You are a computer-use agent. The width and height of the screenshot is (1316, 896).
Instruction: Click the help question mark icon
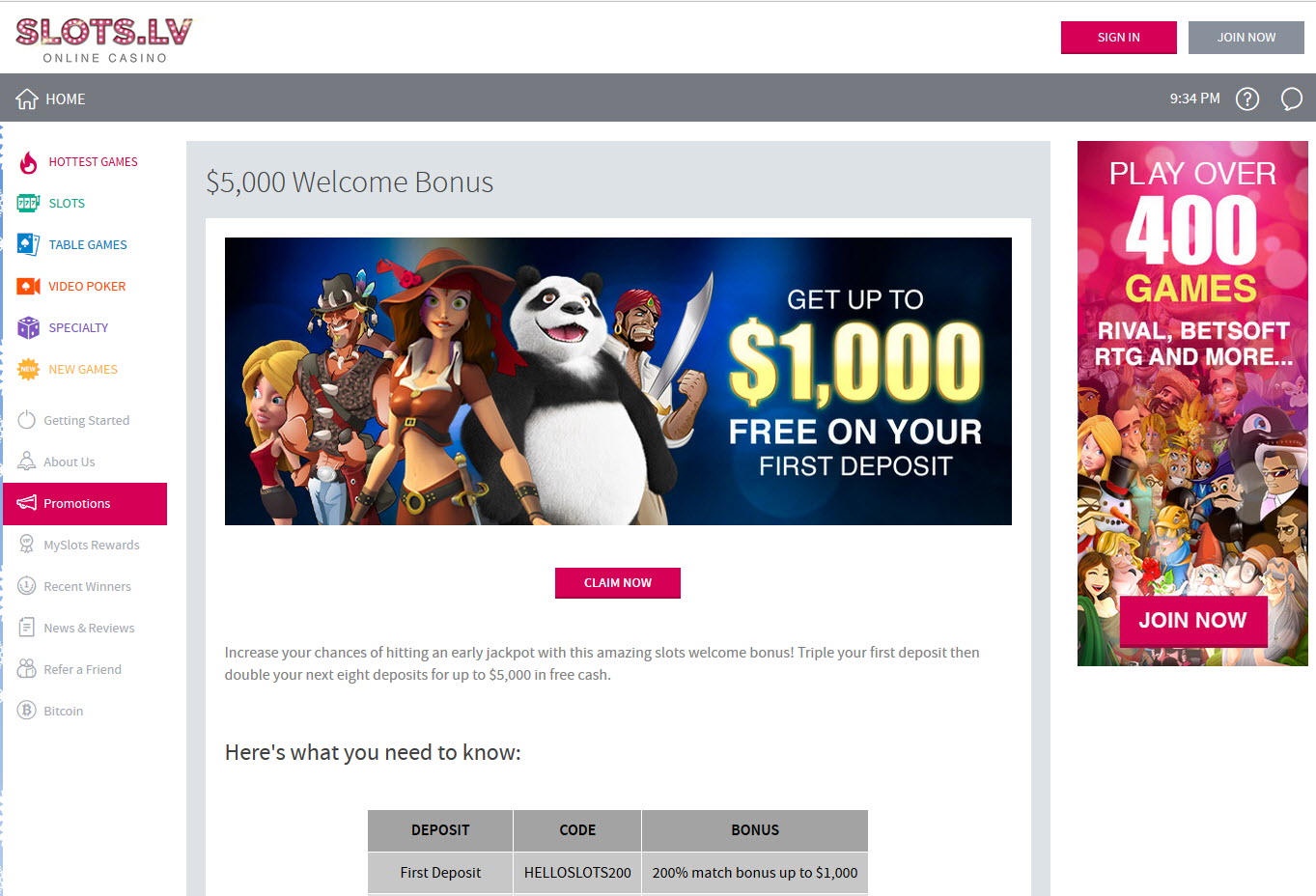(1247, 98)
